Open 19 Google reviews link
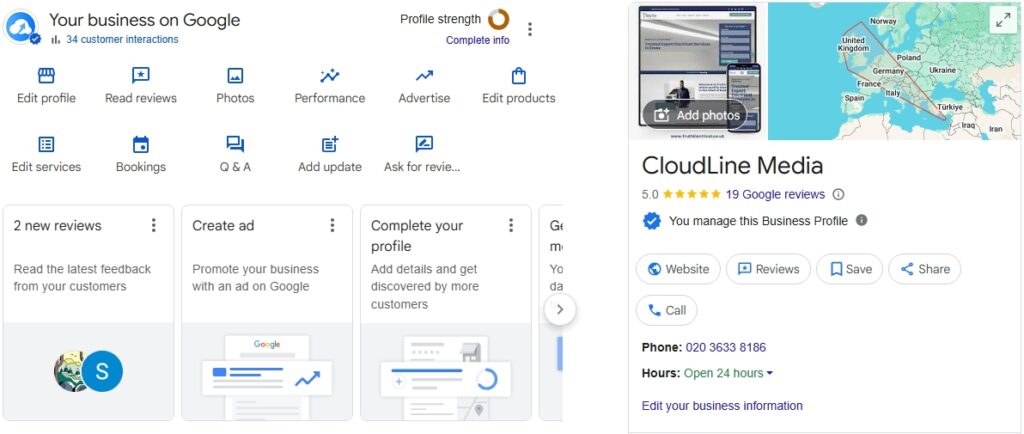 (775, 194)
